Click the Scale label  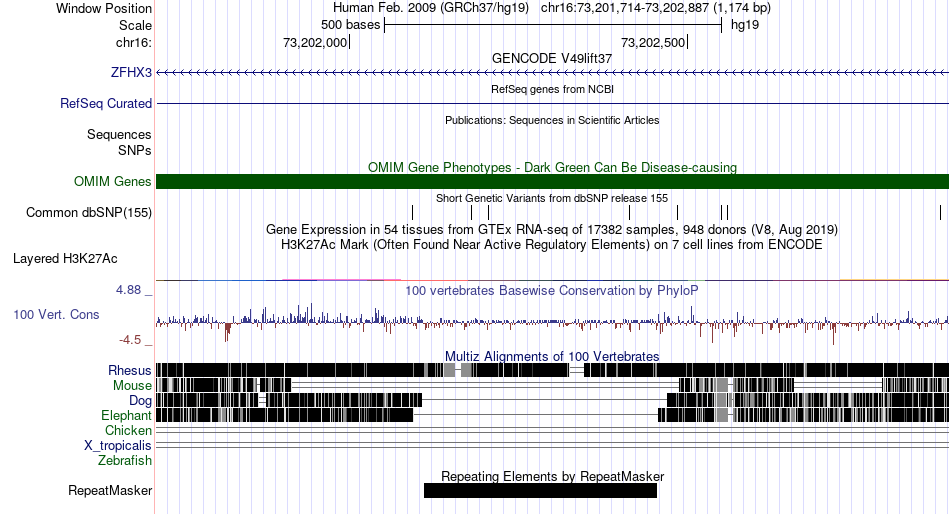tap(135, 25)
